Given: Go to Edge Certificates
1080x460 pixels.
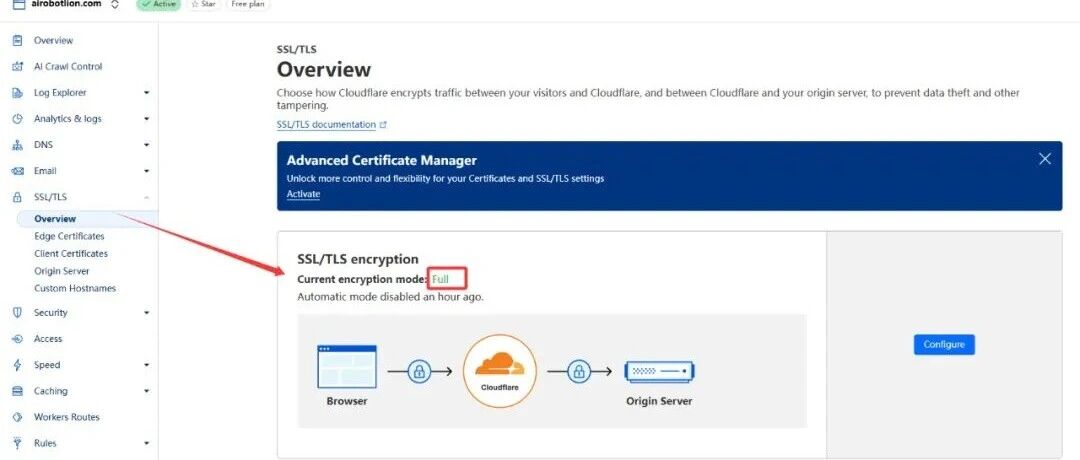Looking at the screenshot, I should pos(69,236).
